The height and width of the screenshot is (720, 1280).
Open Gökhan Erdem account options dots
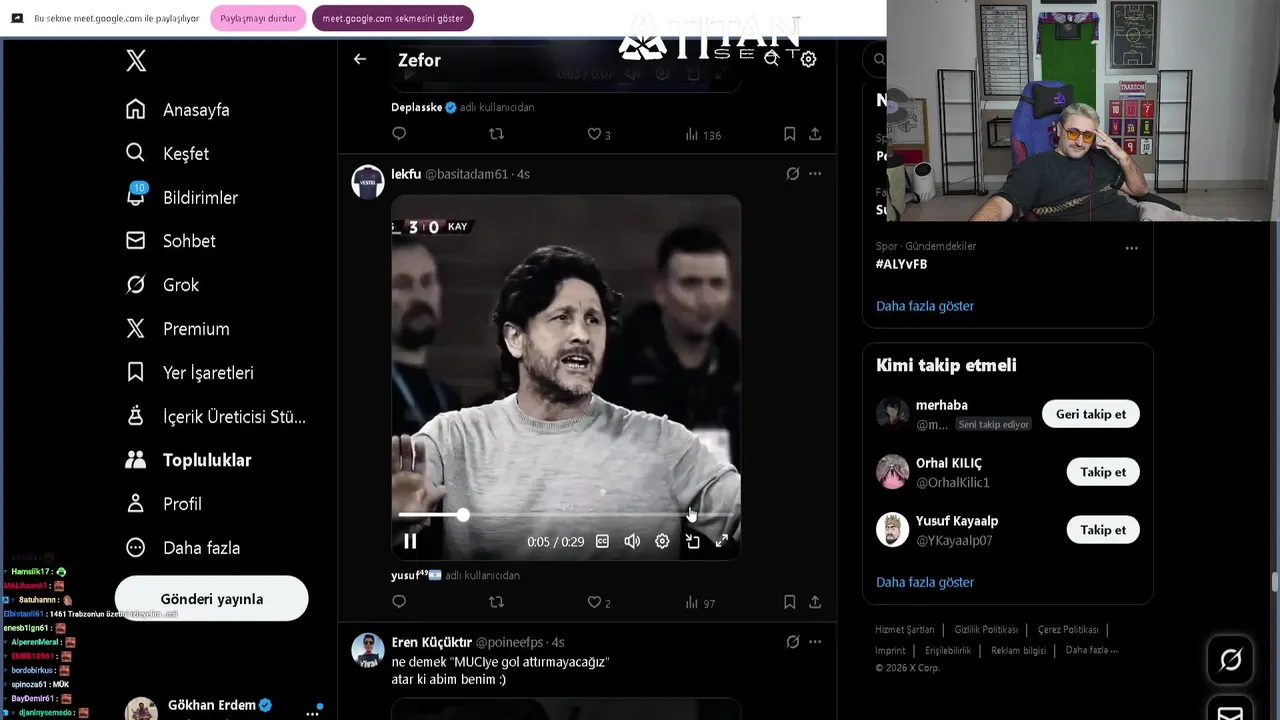pos(313,713)
